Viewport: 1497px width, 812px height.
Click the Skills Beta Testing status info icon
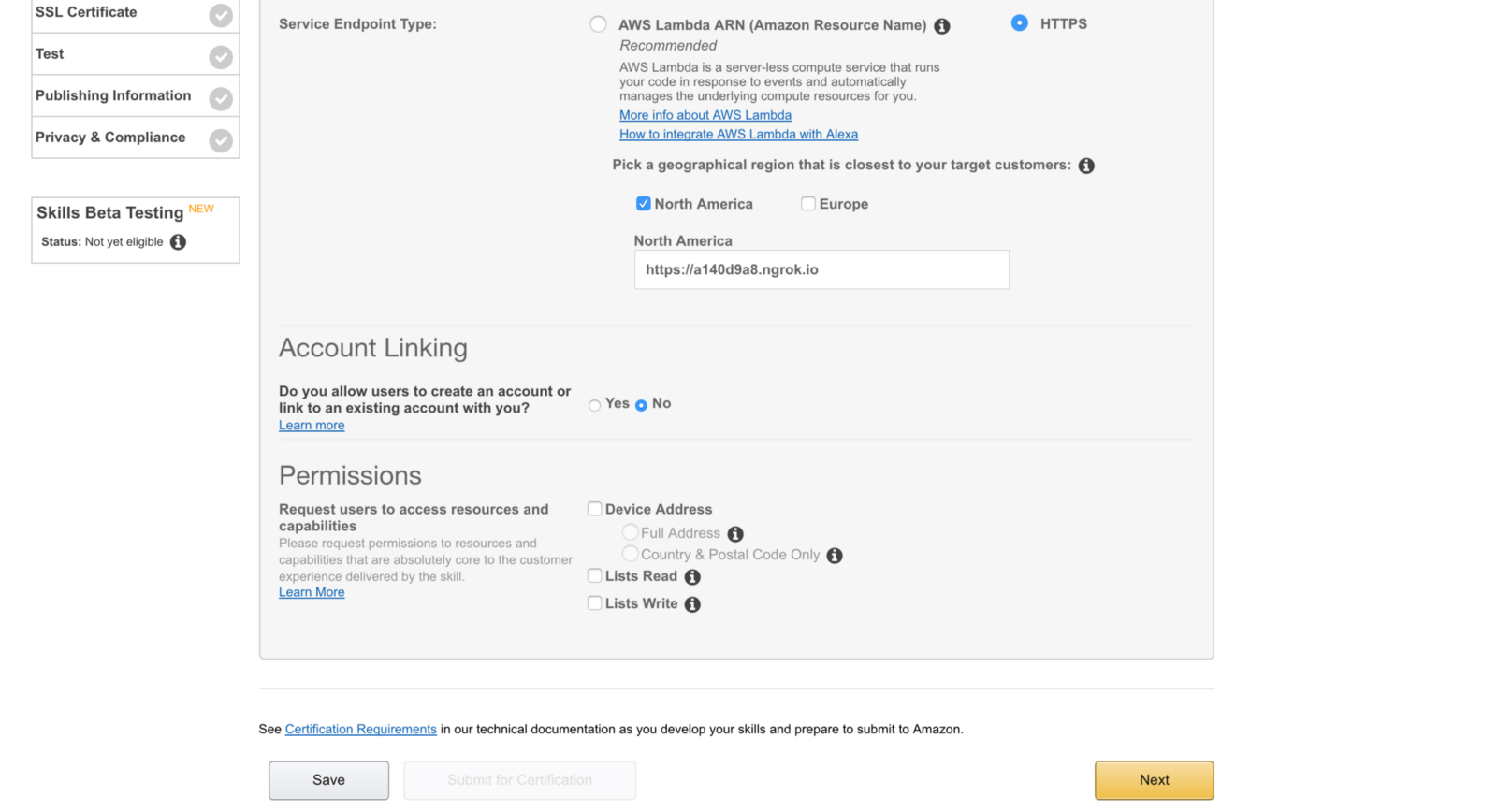(178, 242)
